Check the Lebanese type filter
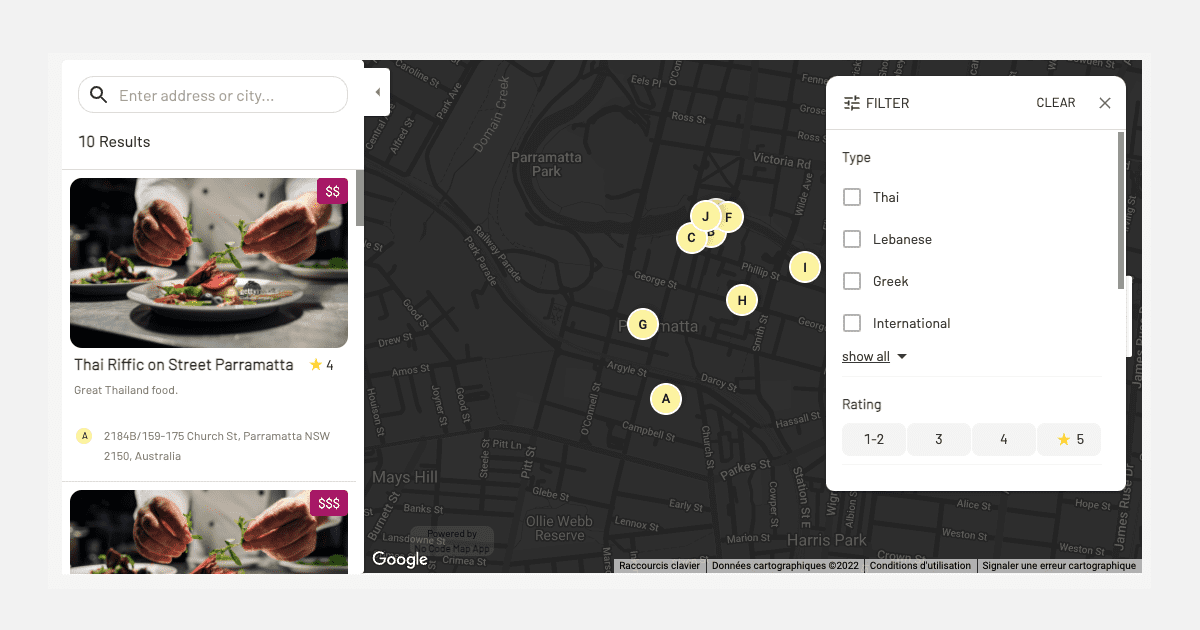The height and width of the screenshot is (630, 1200). pos(852,239)
